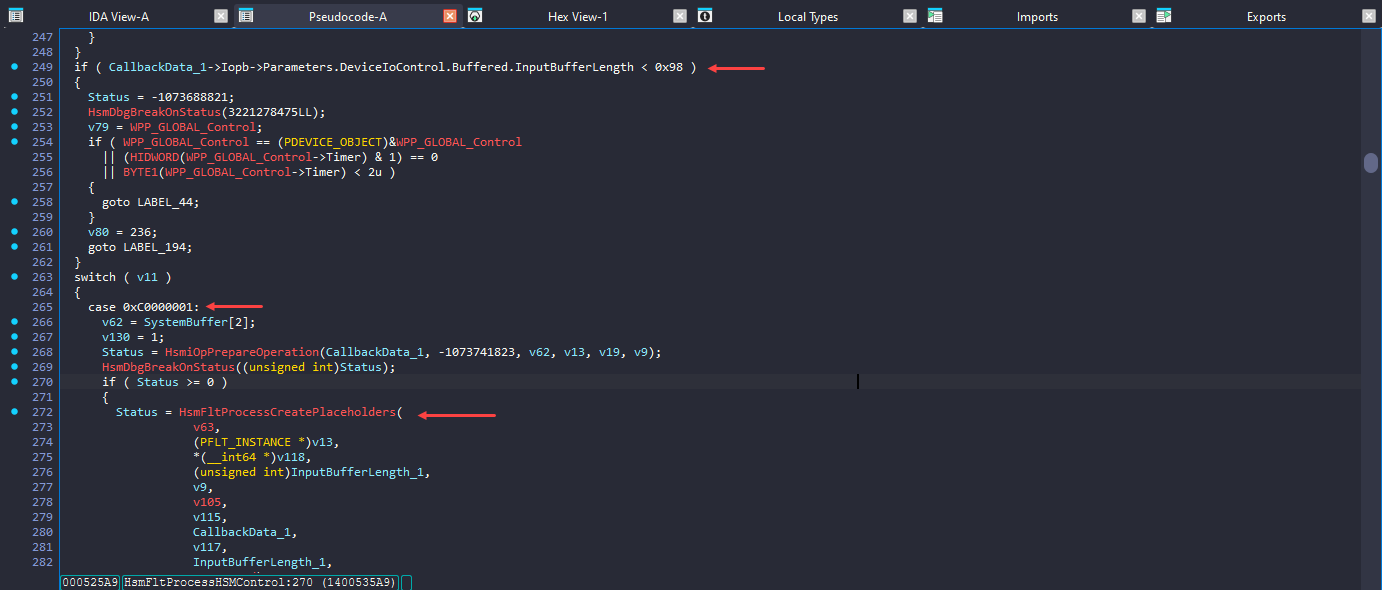1382x590 pixels.
Task: Select the IDA View-A tab label
Action: tap(119, 17)
